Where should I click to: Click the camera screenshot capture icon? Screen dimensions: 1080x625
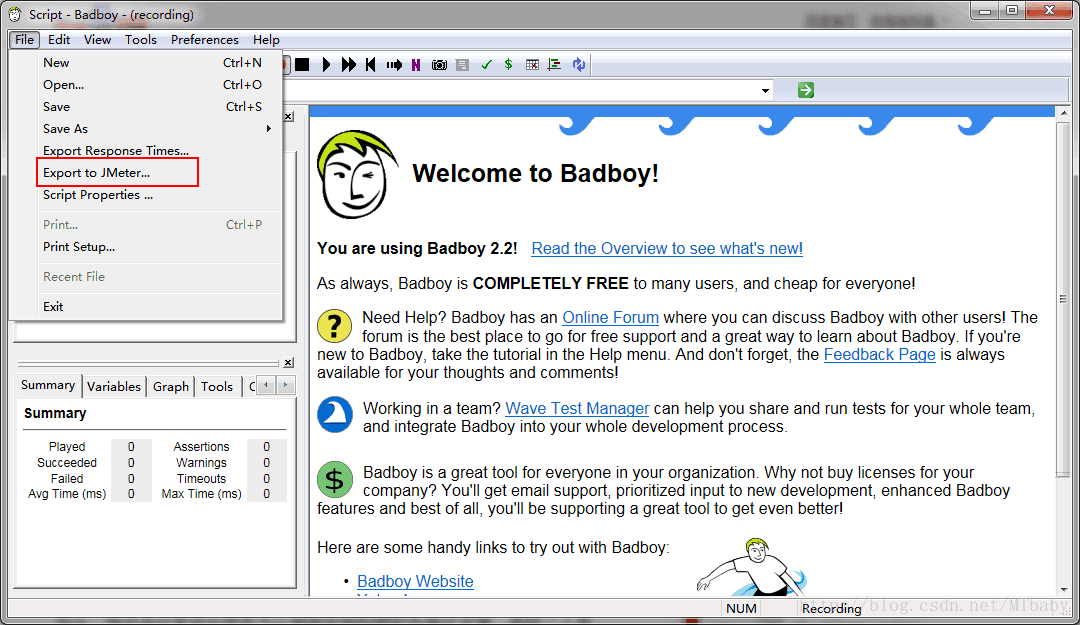tap(439, 65)
